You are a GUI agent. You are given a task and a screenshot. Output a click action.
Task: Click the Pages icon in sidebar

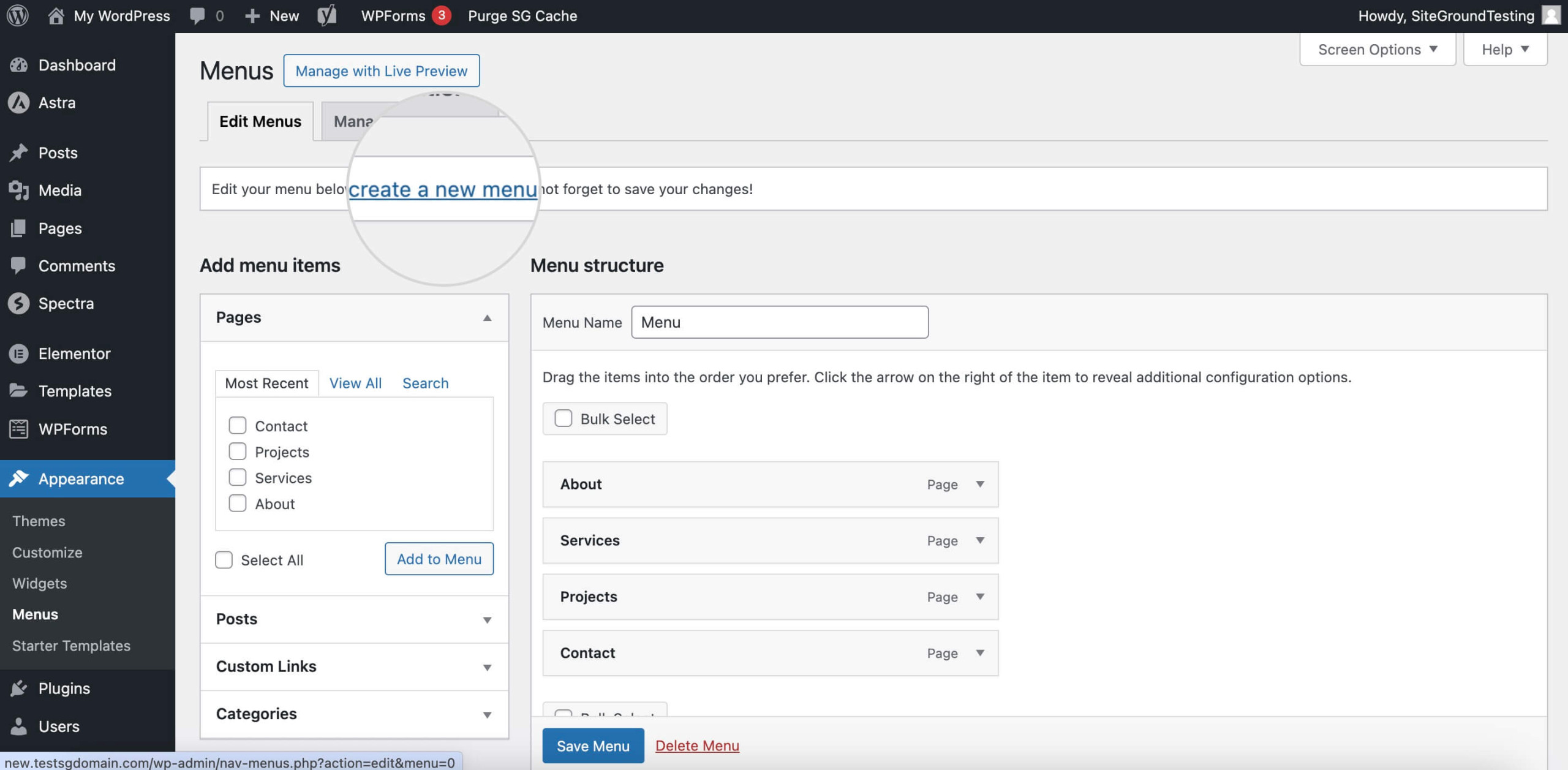pos(19,228)
